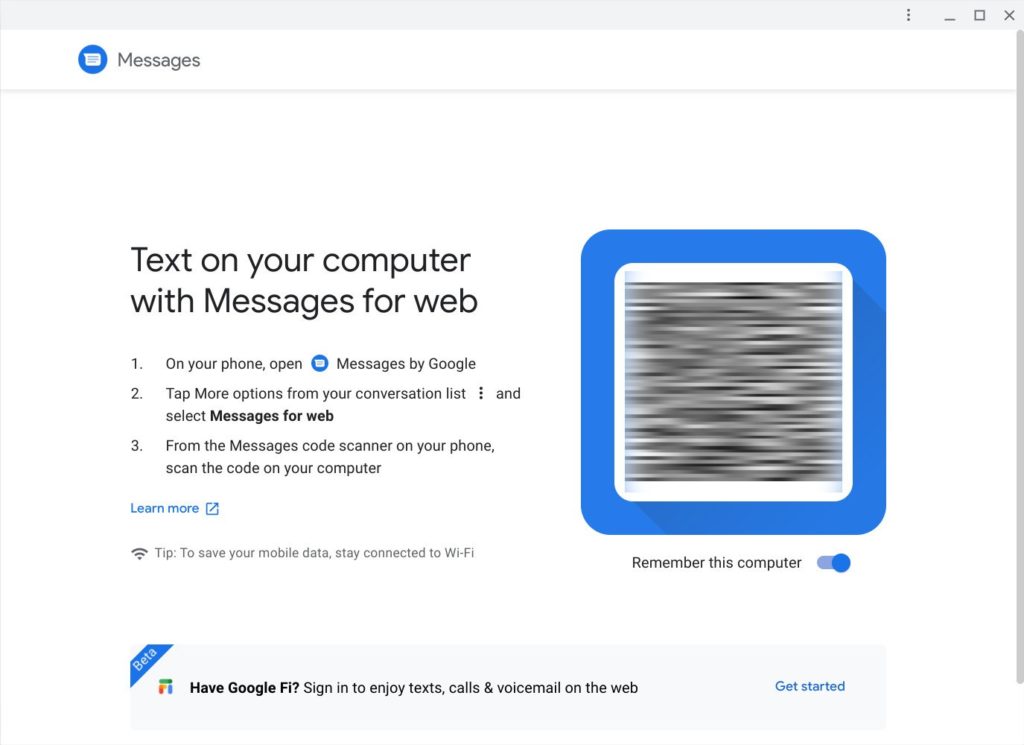Image resolution: width=1024 pixels, height=745 pixels.
Task: Click the More options dots in step 2
Action: 481,393
